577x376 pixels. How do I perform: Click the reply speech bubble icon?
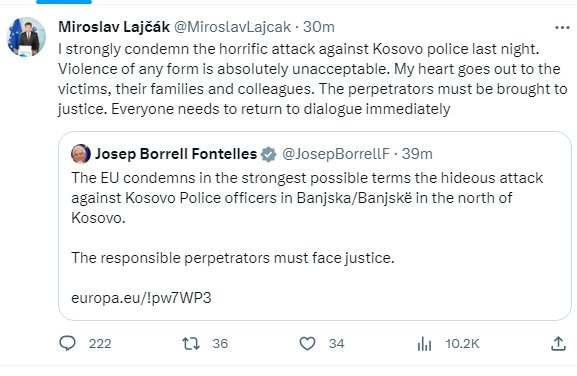67,344
